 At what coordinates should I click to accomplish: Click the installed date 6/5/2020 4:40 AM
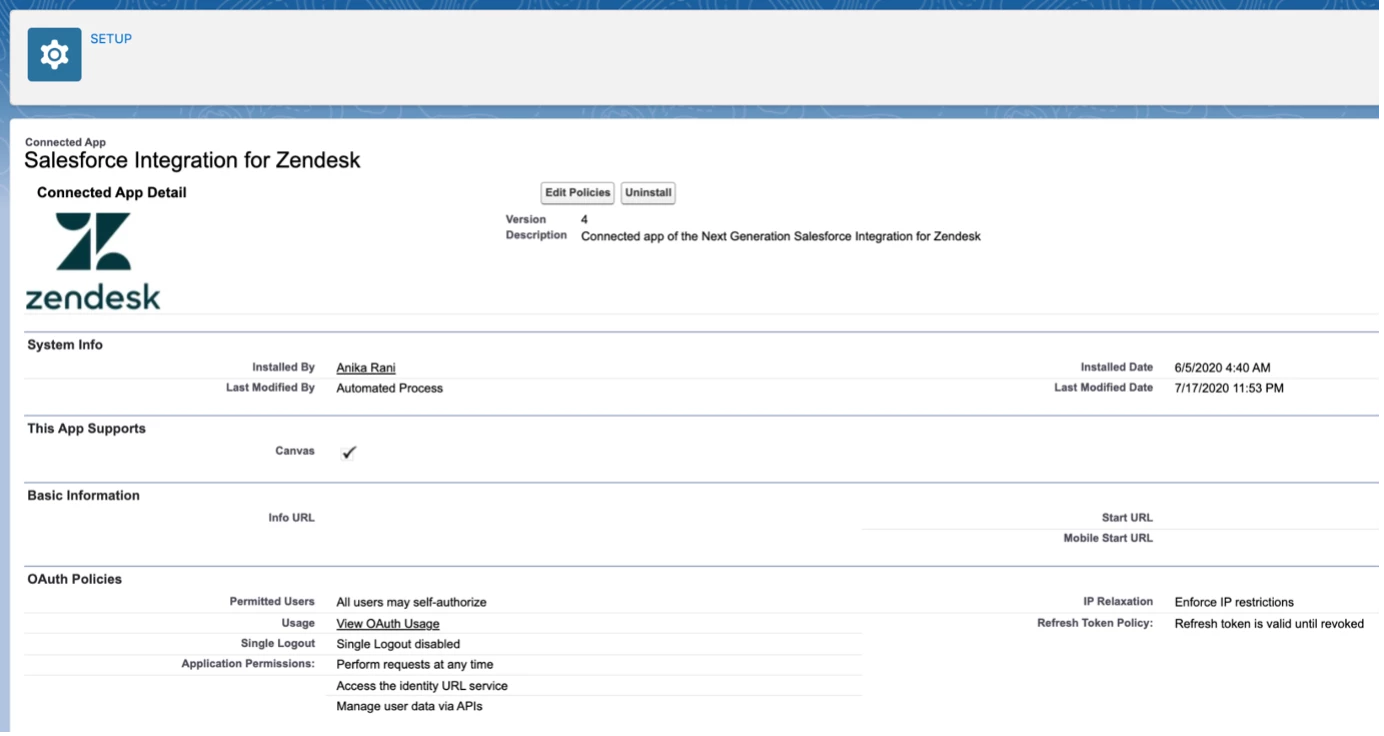pos(1222,368)
